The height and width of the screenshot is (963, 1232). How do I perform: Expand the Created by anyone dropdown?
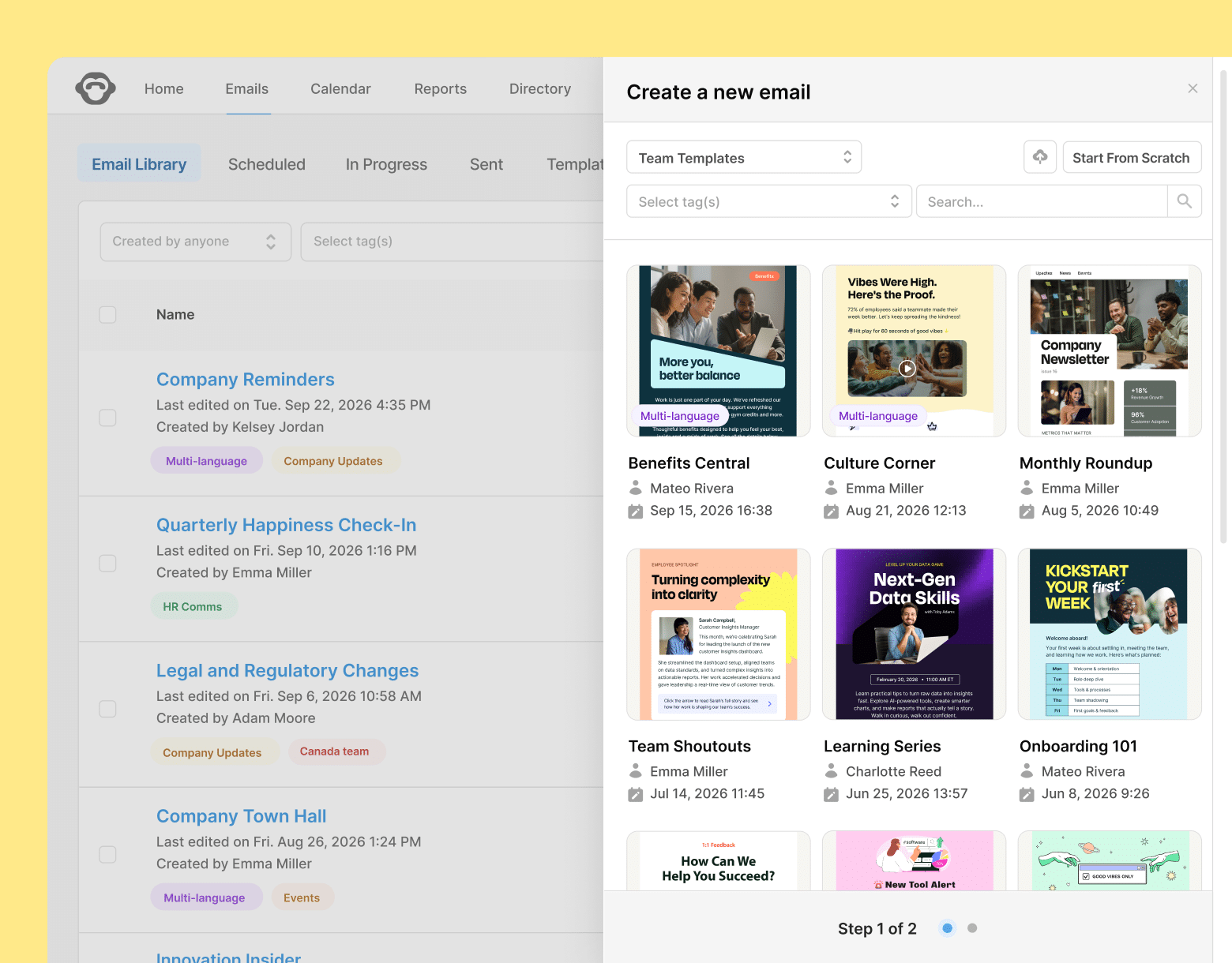coord(195,242)
